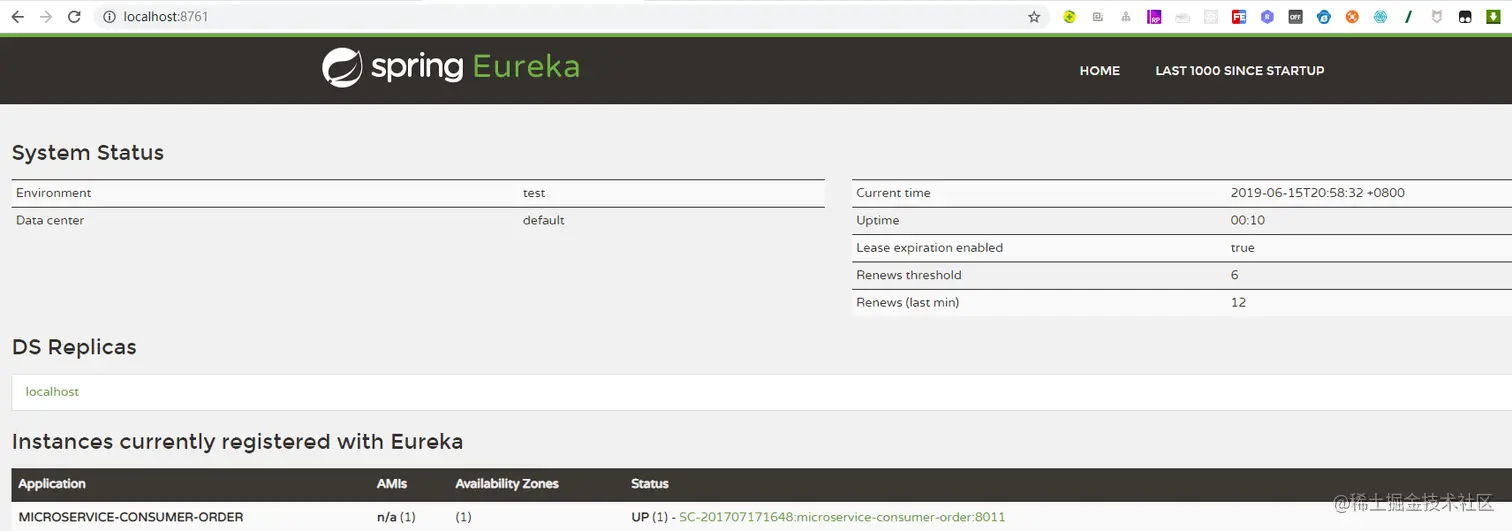1512x531 pixels.
Task: Open the gray sitemap extension icon
Action: click(1126, 17)
